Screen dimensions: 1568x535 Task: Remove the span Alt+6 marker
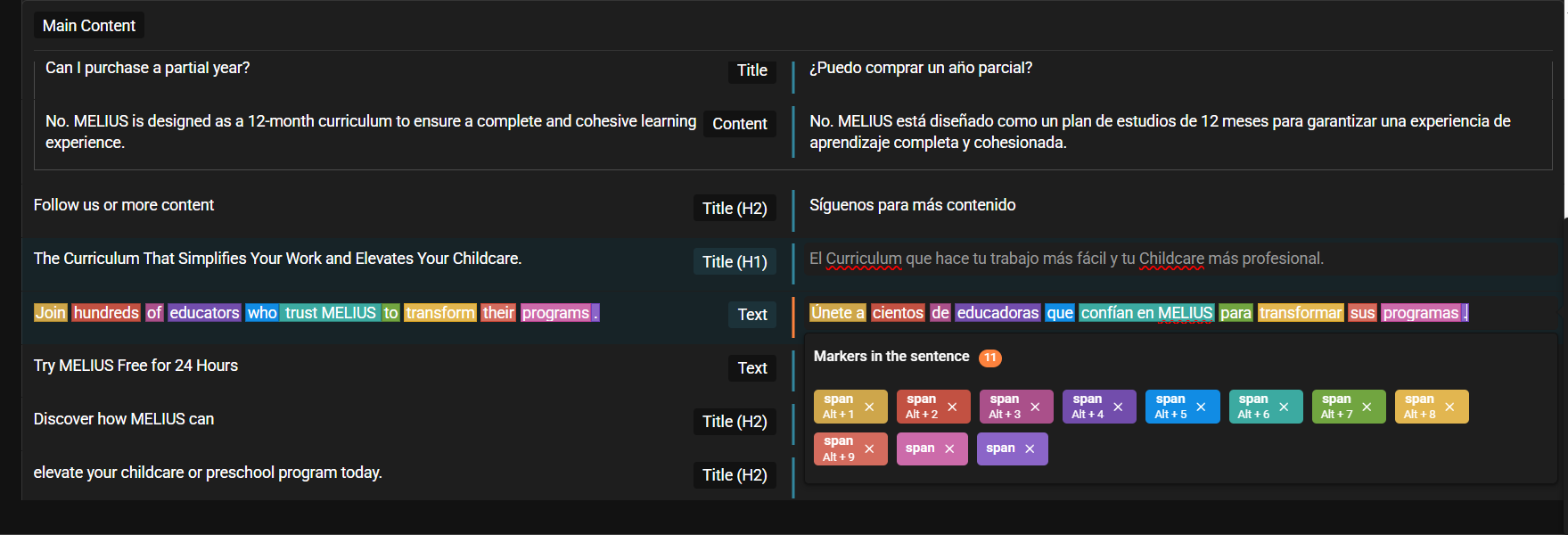click(1284, 407)
